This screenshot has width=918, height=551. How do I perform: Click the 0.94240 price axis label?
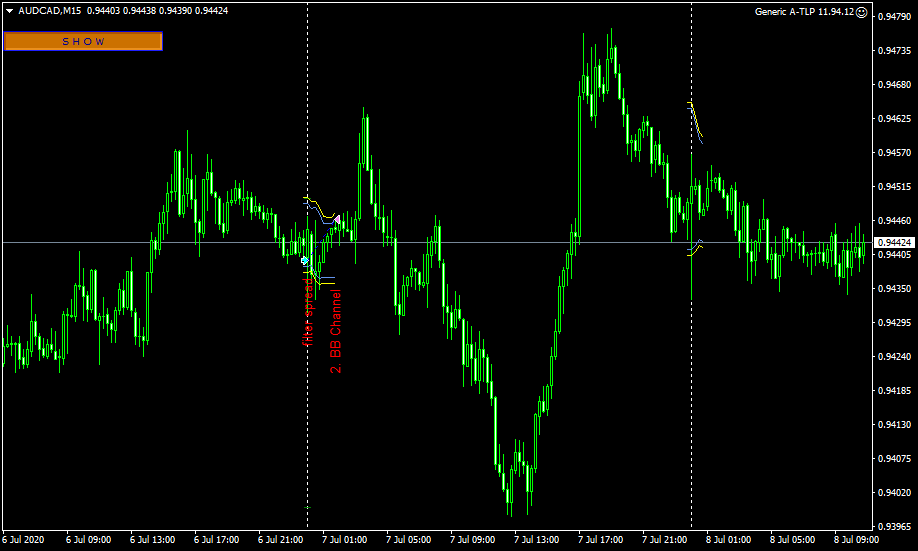pyautogui.click(x=895, y=356)
